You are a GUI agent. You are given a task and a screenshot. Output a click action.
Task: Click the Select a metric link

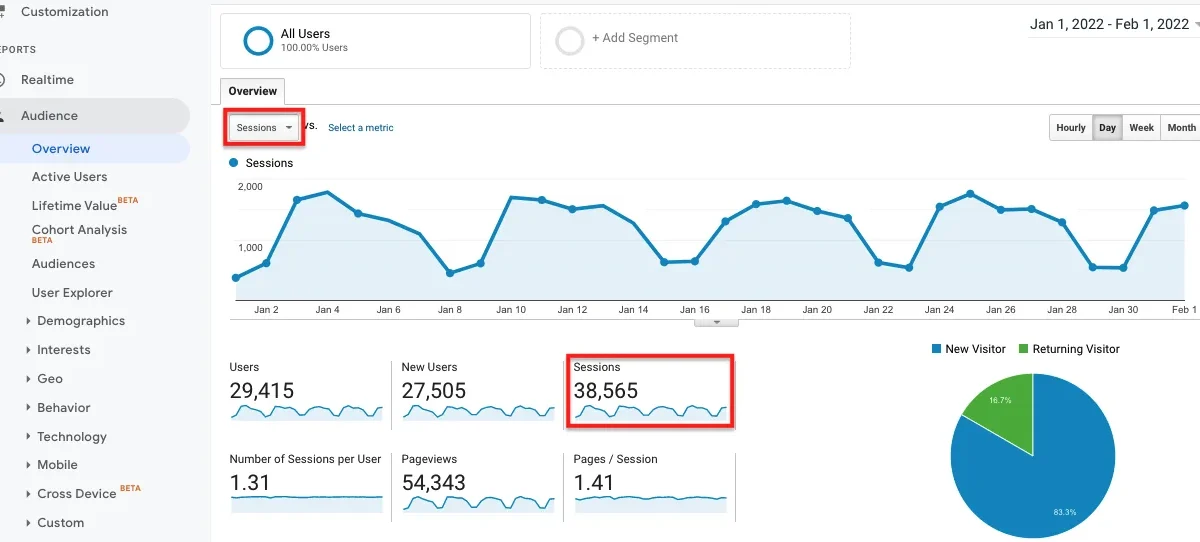pos(361,128)
